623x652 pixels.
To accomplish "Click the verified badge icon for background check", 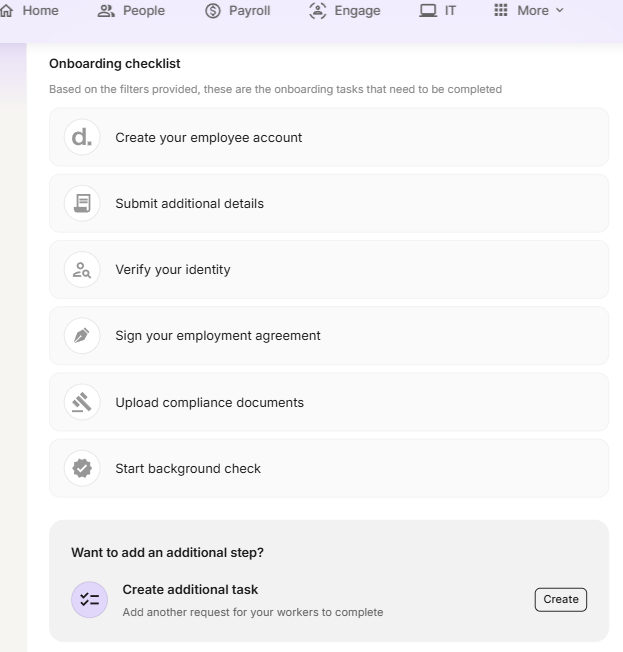I will tap(82, 468).
